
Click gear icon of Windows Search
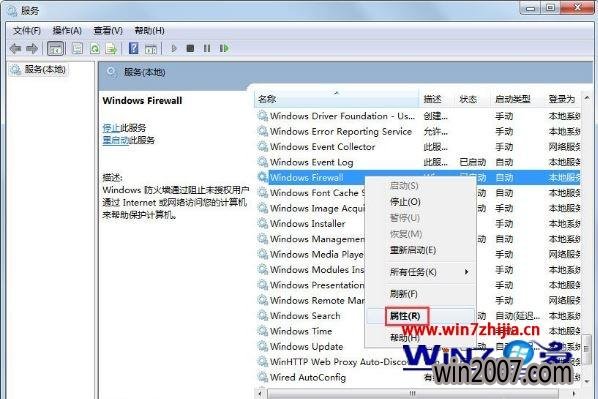pos(262,315)
